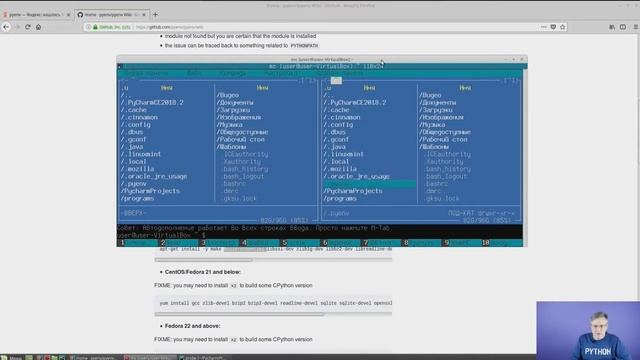The image size is (640, 360).
Task: Open the Firefox hamburger menu
Action: tap(636, 27)
